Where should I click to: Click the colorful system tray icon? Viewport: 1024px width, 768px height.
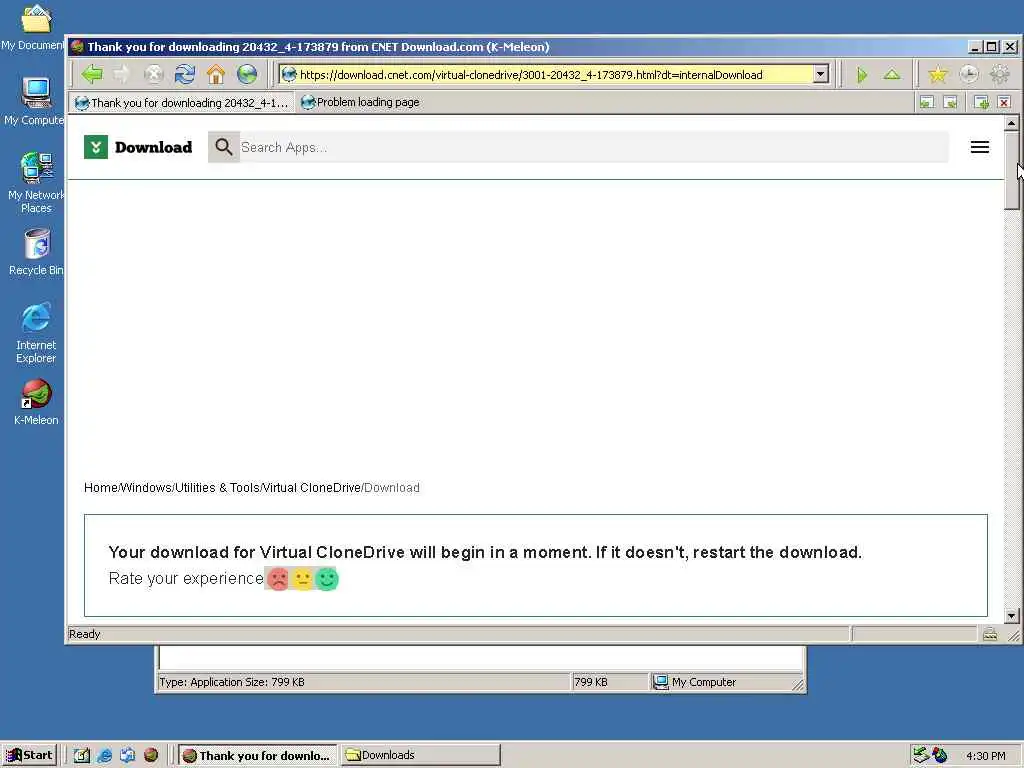[940, 755]
